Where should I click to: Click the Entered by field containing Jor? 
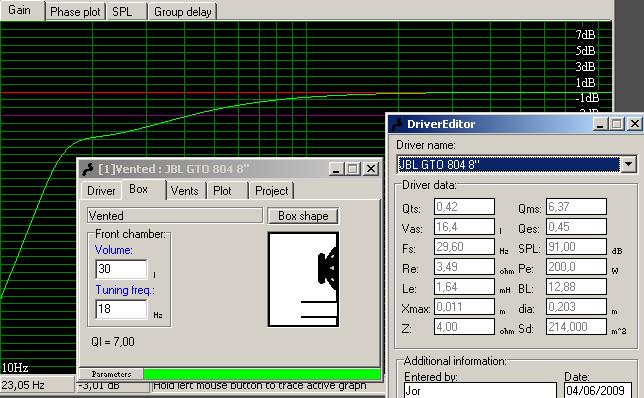[x=480, y=390]
